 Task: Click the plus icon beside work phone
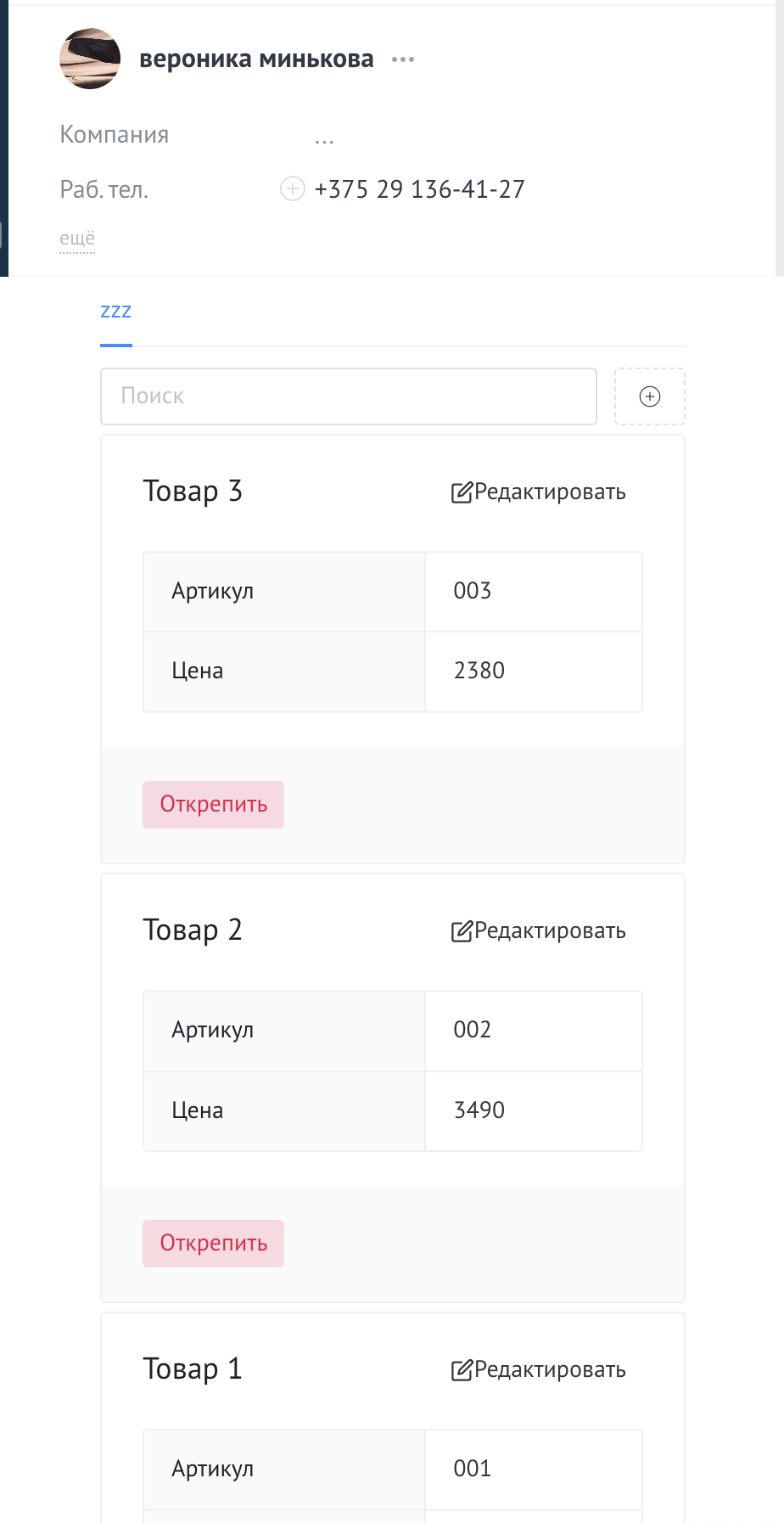[292, 188]
